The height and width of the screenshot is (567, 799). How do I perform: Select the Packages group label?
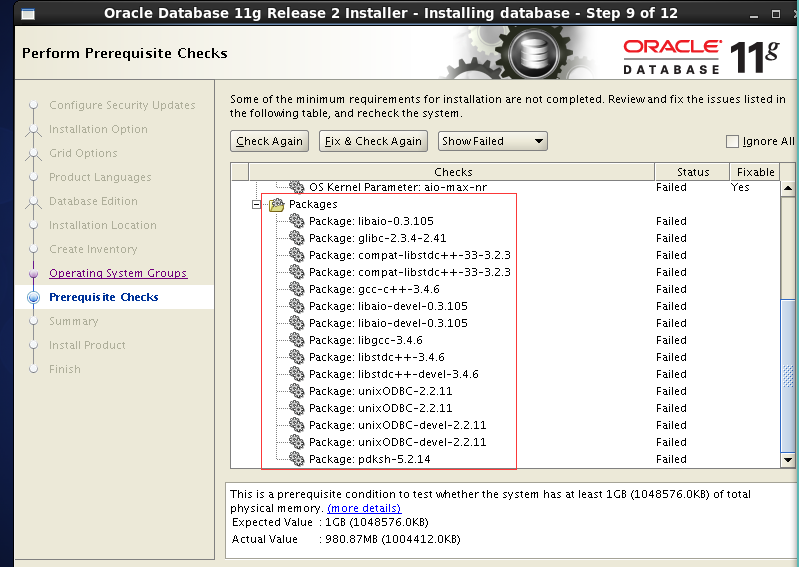pyautogui.click(x=313, y=204)
